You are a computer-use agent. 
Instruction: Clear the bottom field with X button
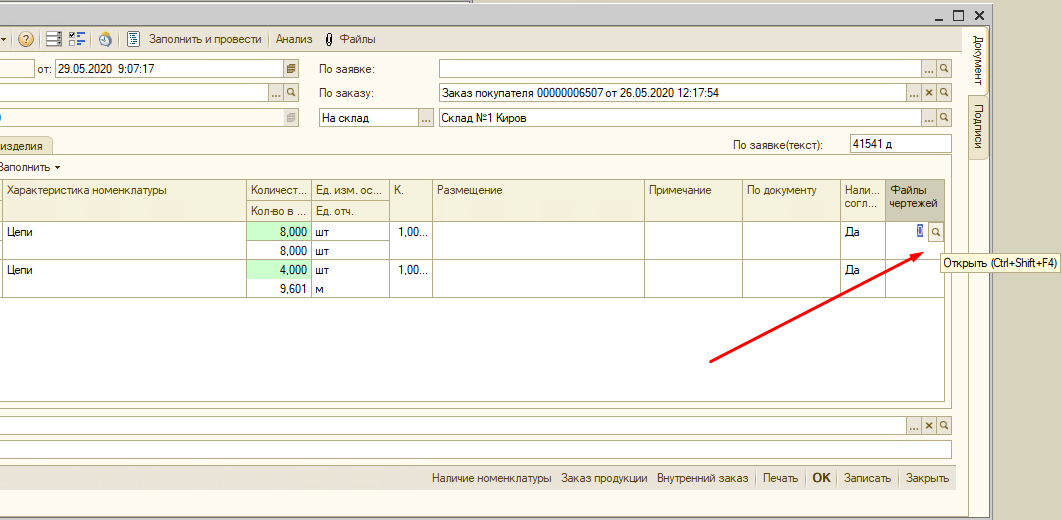point(929,425)
